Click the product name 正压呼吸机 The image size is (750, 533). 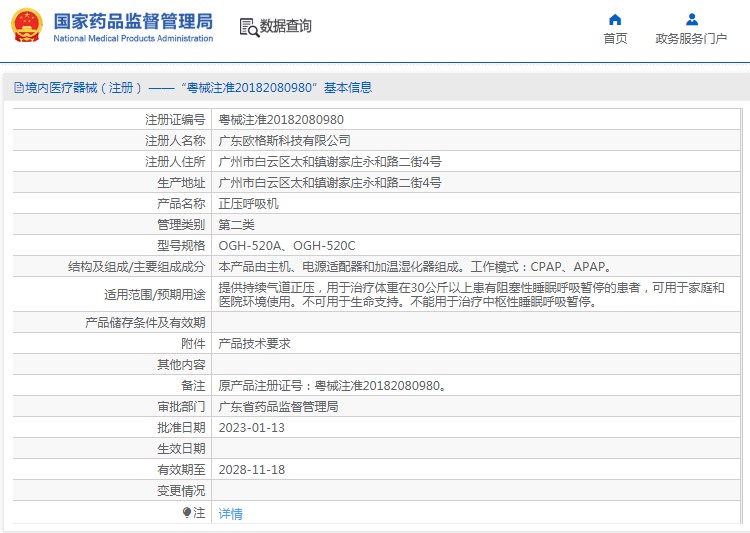pos(248,203)
